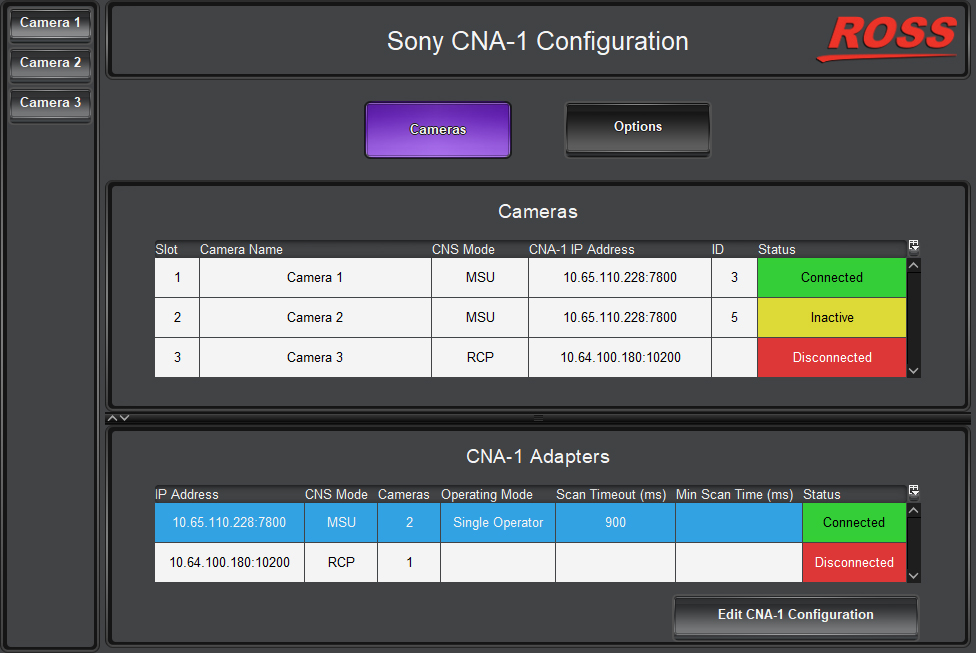Click the green Connected status for Camera 1

(831, 278)
